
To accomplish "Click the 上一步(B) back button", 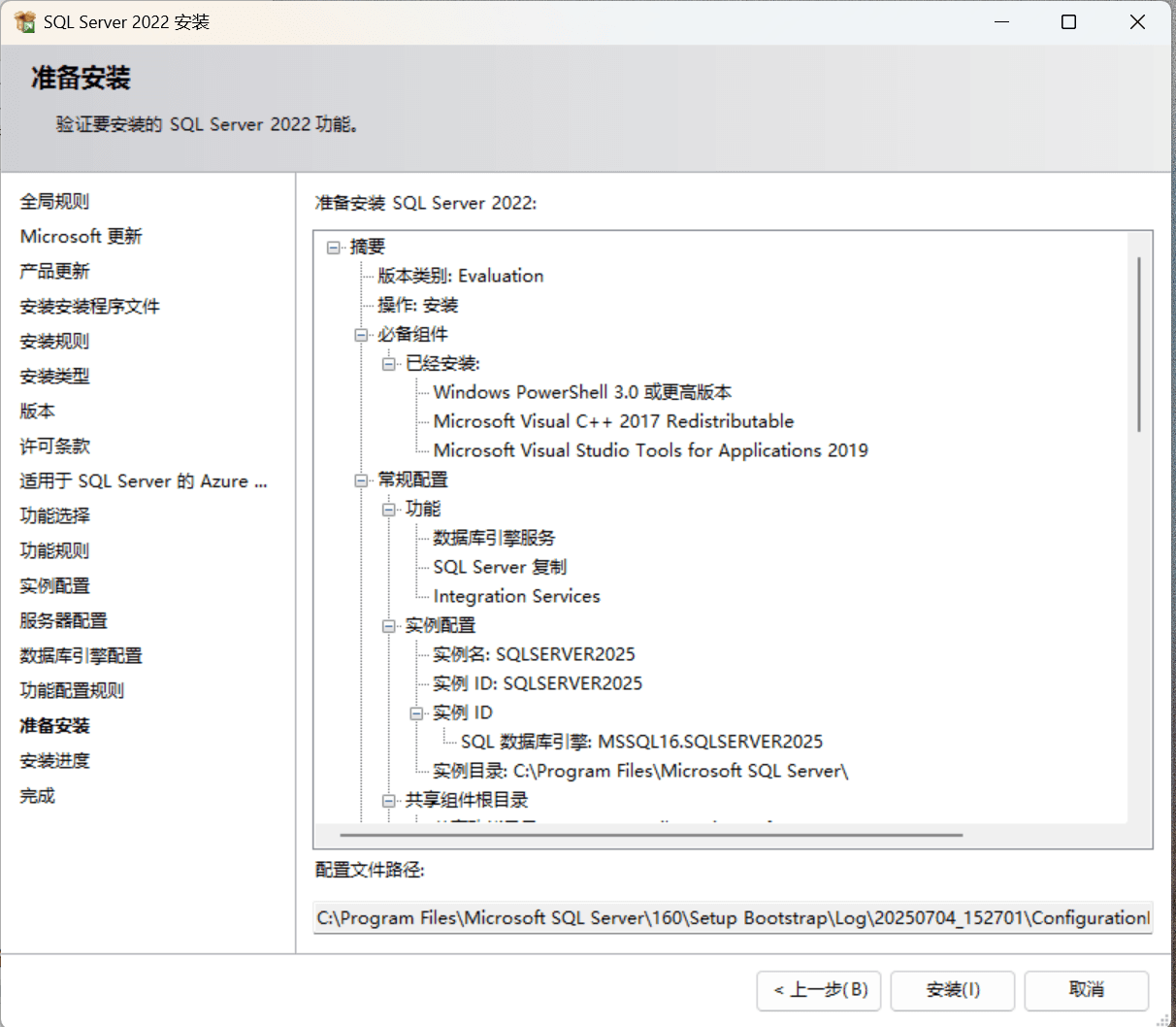I will [820, 990].
